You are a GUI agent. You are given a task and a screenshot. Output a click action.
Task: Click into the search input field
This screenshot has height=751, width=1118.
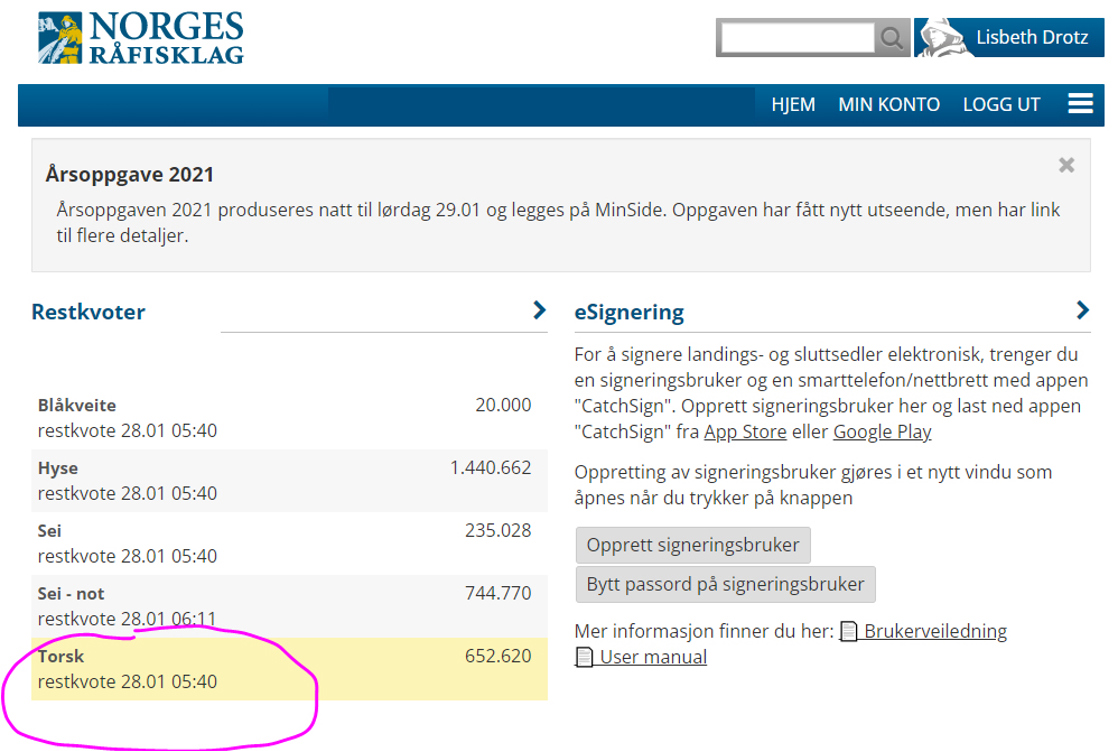pos(797,38)
